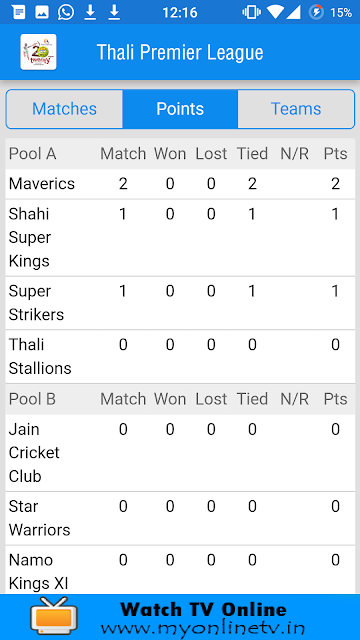Tap the Thali Premier League app logo
360x640 pixels.
click(x=38, y=52)
